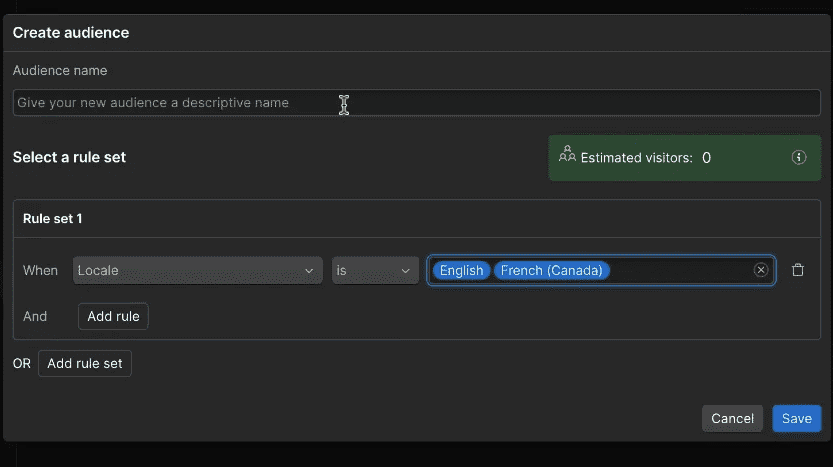Viewport: 833px width, 467px height.
Task: Save the new audience
Action: 796,418
